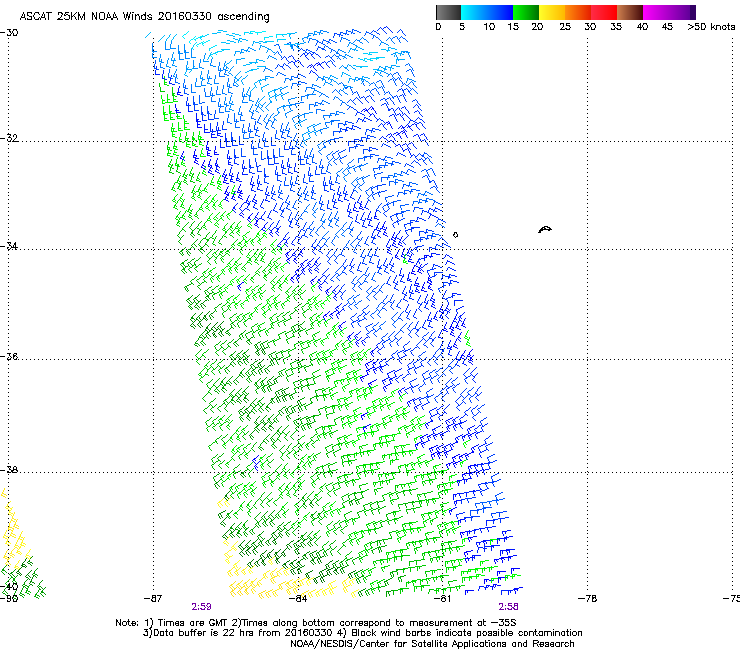Screen dimensions: 740x650
Task: Click the legend label '25'
Action: [565, 27]
